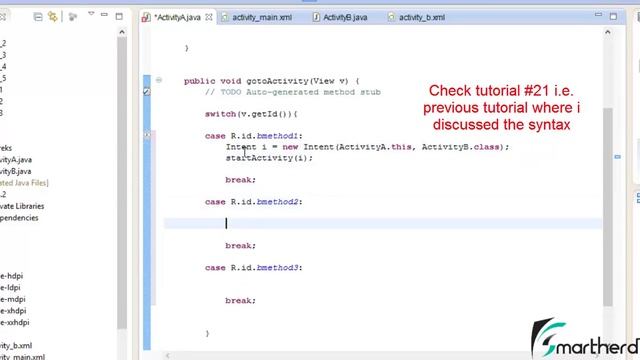
Task: Select the 'pendencies' tree entry
Action: click(x=19, y=218)
